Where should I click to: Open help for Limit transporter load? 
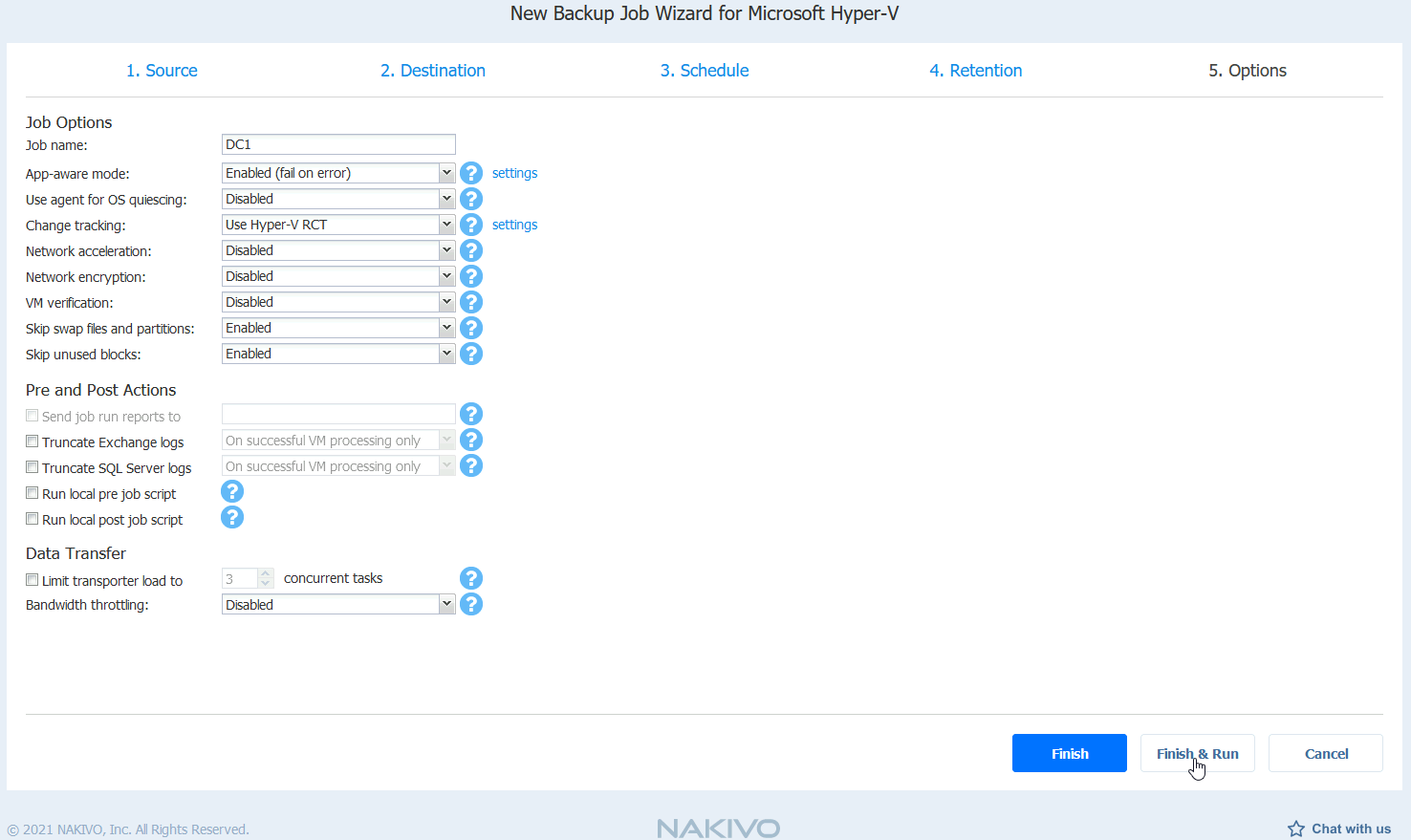point(471,578)
